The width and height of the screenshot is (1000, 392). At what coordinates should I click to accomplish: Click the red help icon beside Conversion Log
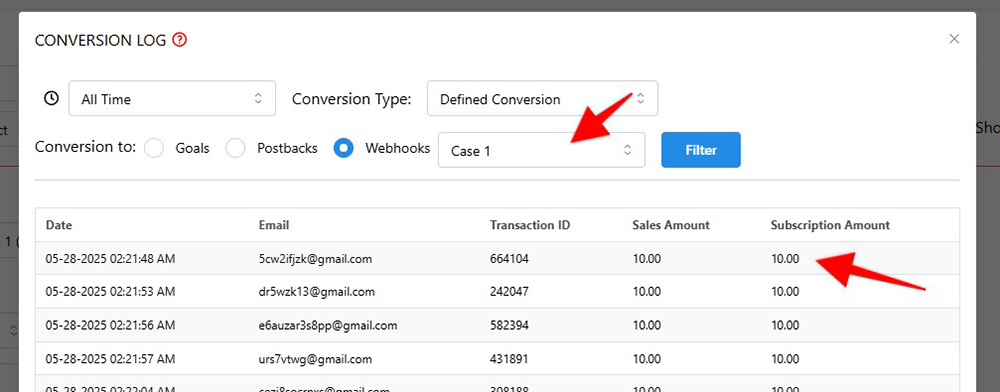180,40
